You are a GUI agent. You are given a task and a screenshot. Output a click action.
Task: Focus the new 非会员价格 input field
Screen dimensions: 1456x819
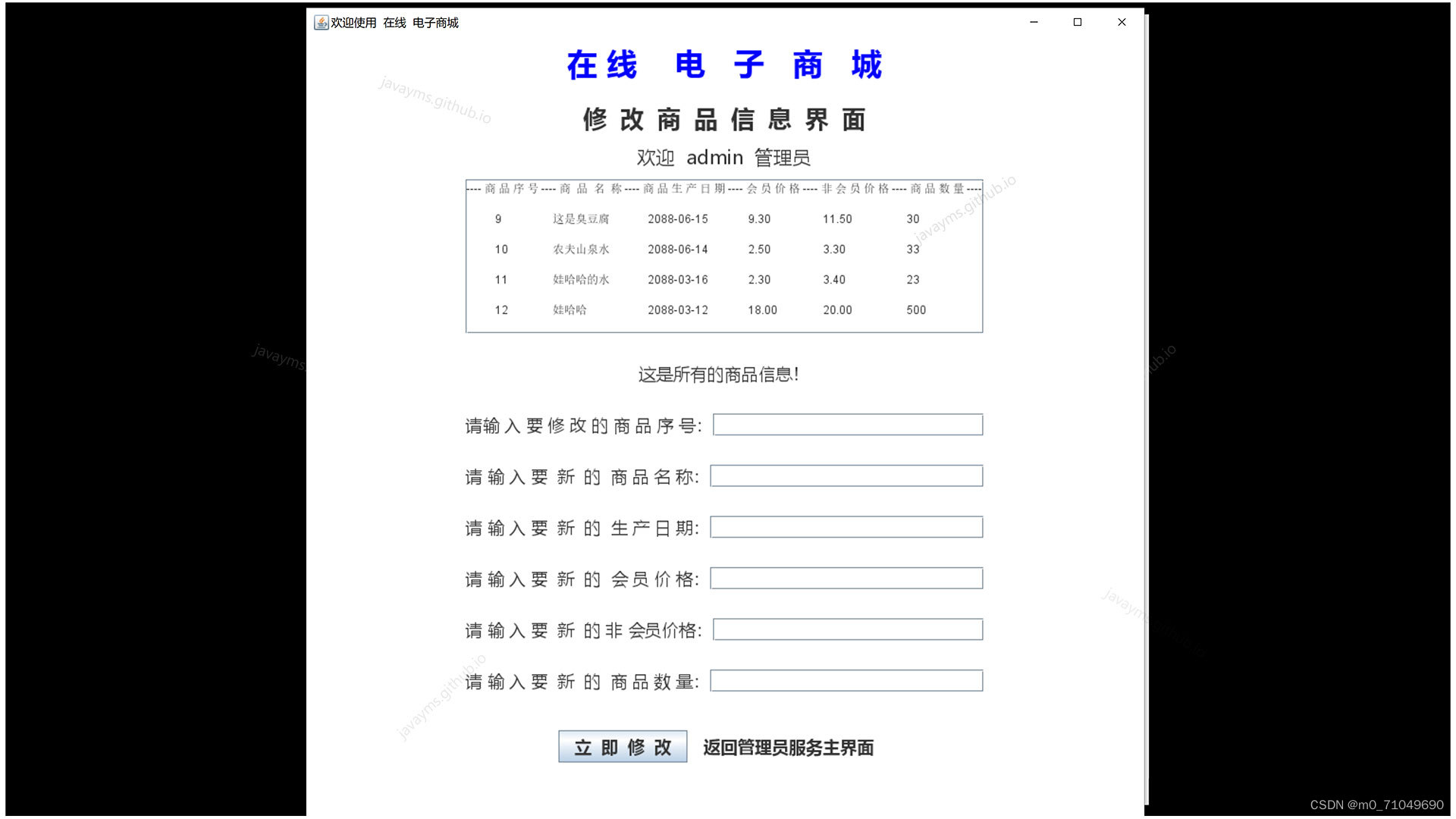point(848,629)
